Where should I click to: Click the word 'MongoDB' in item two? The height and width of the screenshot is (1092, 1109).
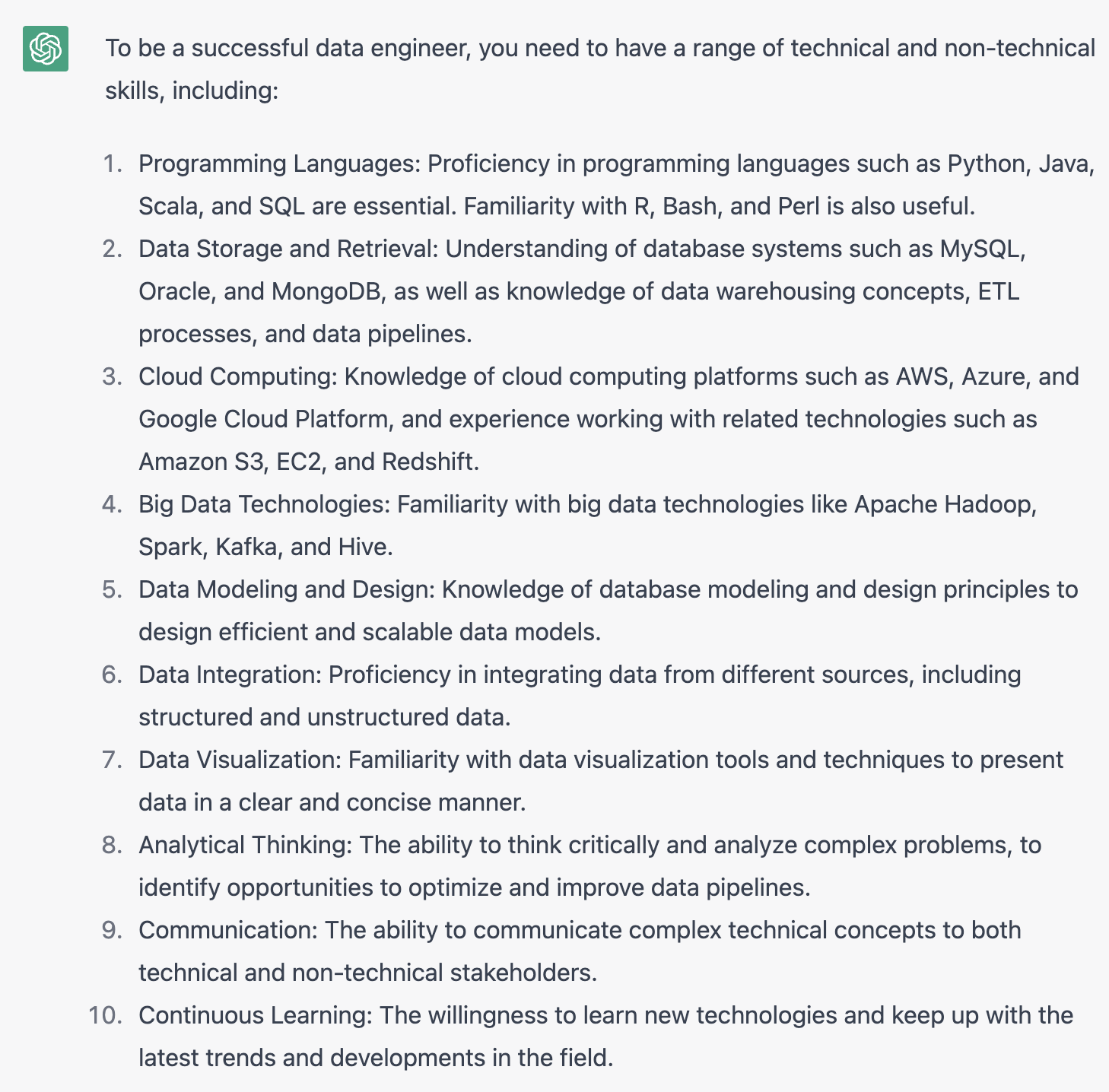coord(325,291)
